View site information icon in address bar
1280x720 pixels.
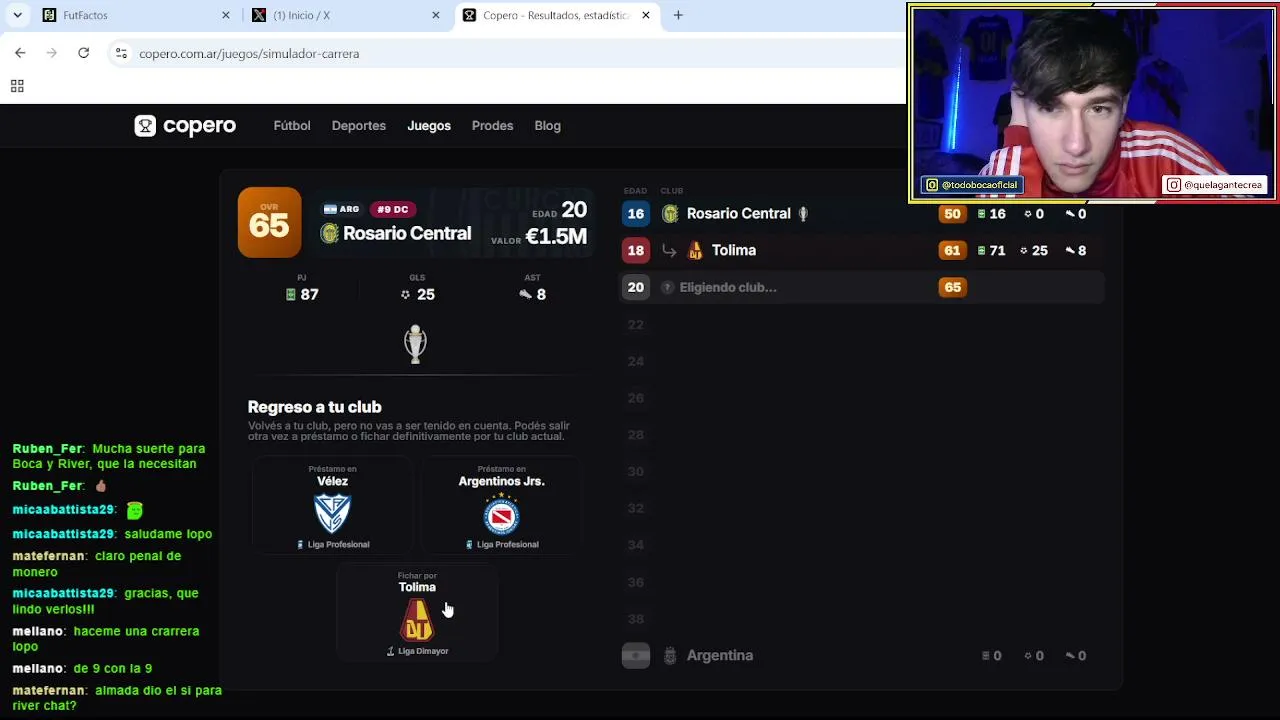[x=121, y=53]
